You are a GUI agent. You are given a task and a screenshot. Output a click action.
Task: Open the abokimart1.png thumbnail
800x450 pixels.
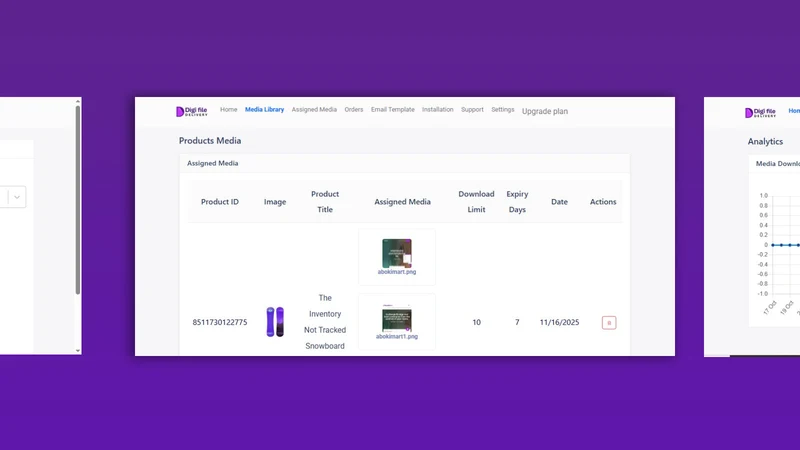coord(397,318)
